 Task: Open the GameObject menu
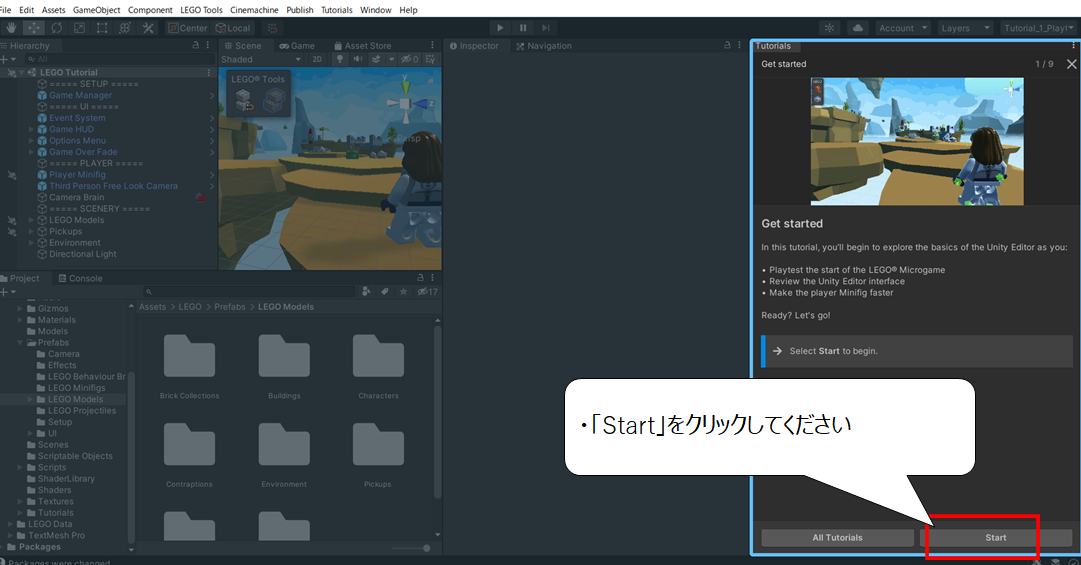pos(97,10)
